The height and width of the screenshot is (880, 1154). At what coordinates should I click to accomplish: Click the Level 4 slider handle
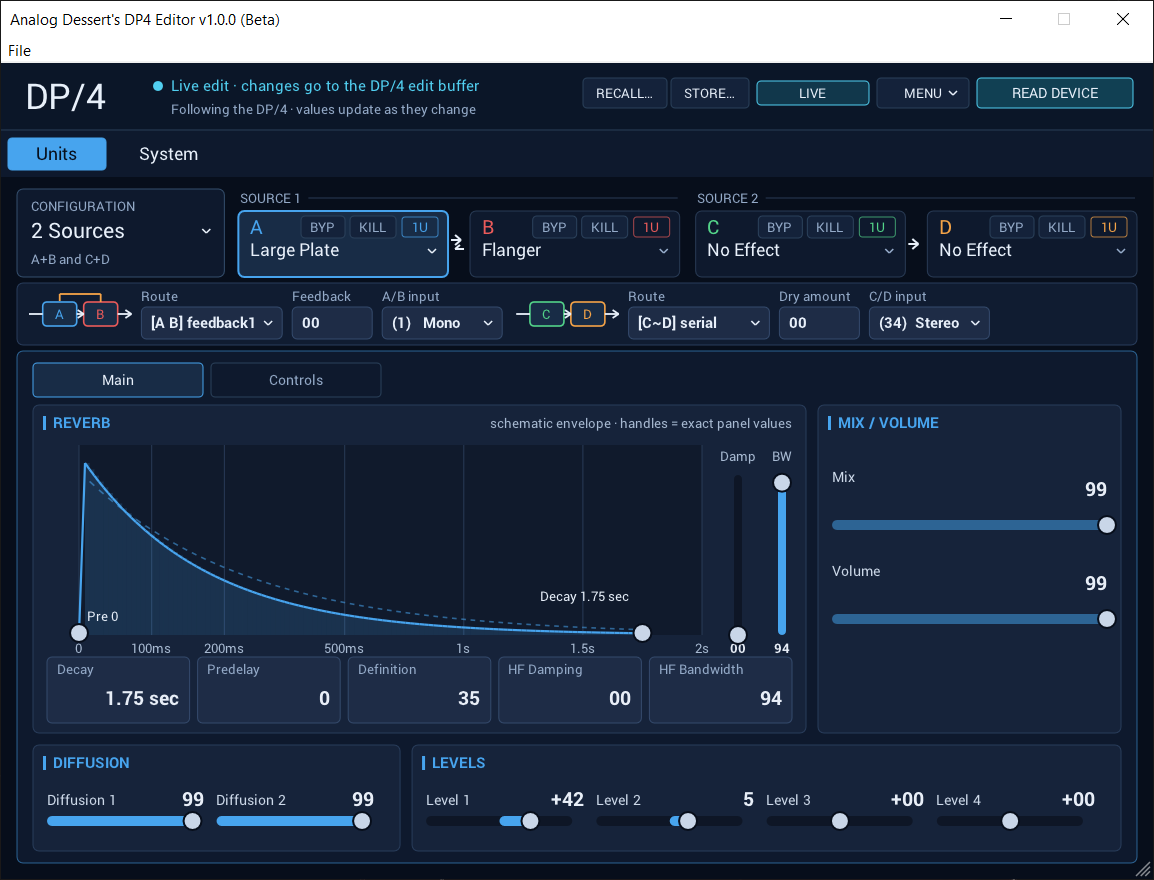tap(1010, 821)
